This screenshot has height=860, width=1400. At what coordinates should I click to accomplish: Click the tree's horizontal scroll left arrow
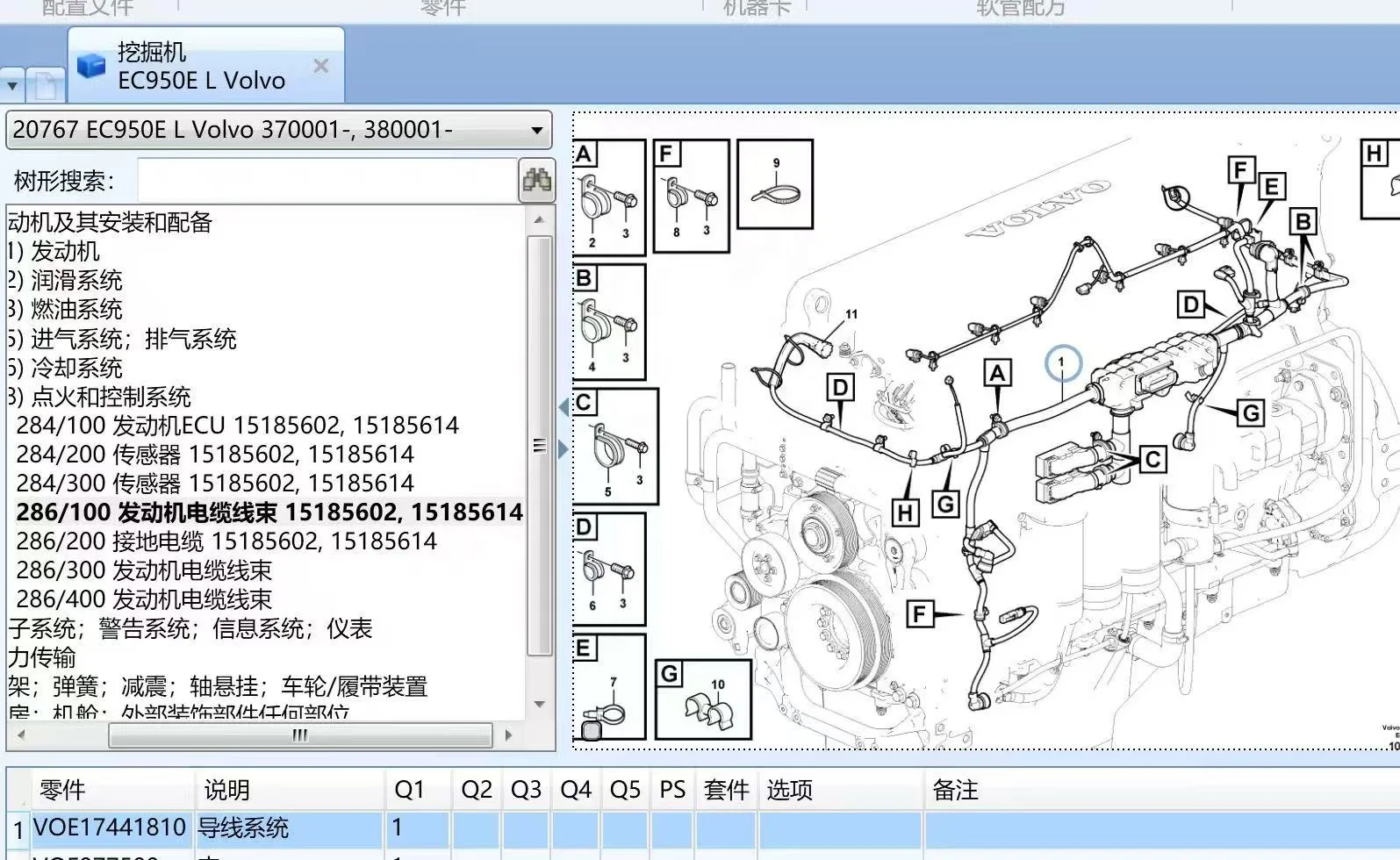20,735
